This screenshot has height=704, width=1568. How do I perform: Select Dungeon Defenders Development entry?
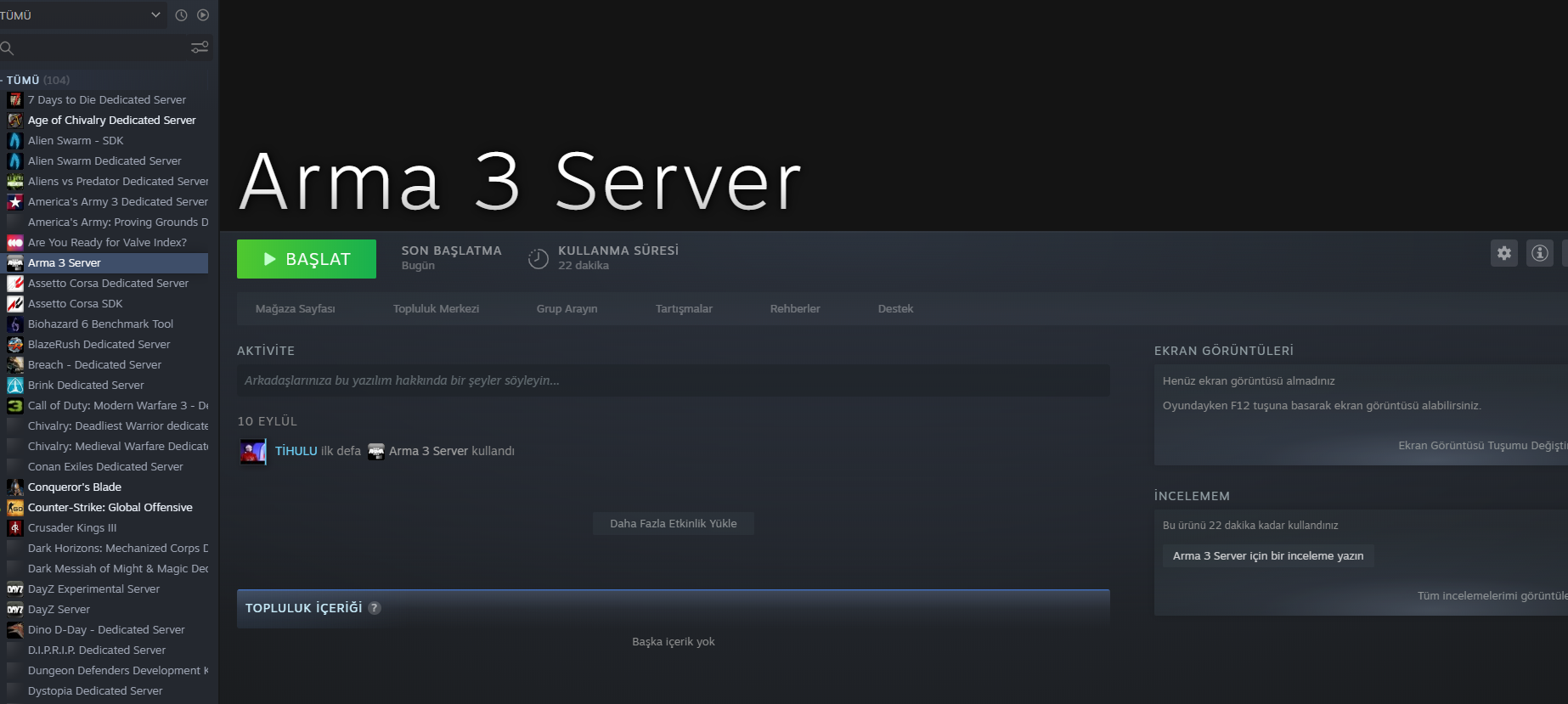[x=104, y=671]
